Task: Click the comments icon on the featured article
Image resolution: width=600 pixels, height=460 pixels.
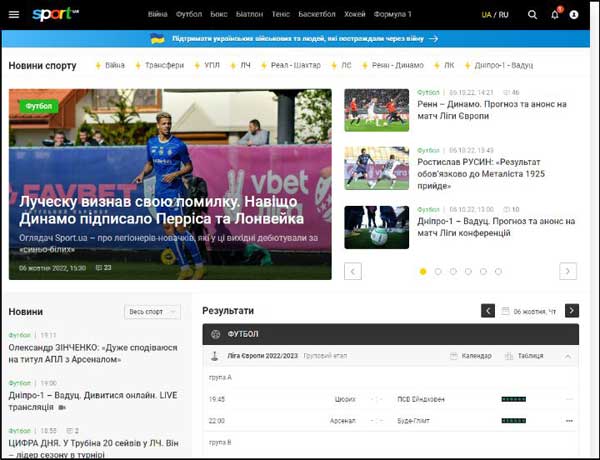Action: (98, 268)
